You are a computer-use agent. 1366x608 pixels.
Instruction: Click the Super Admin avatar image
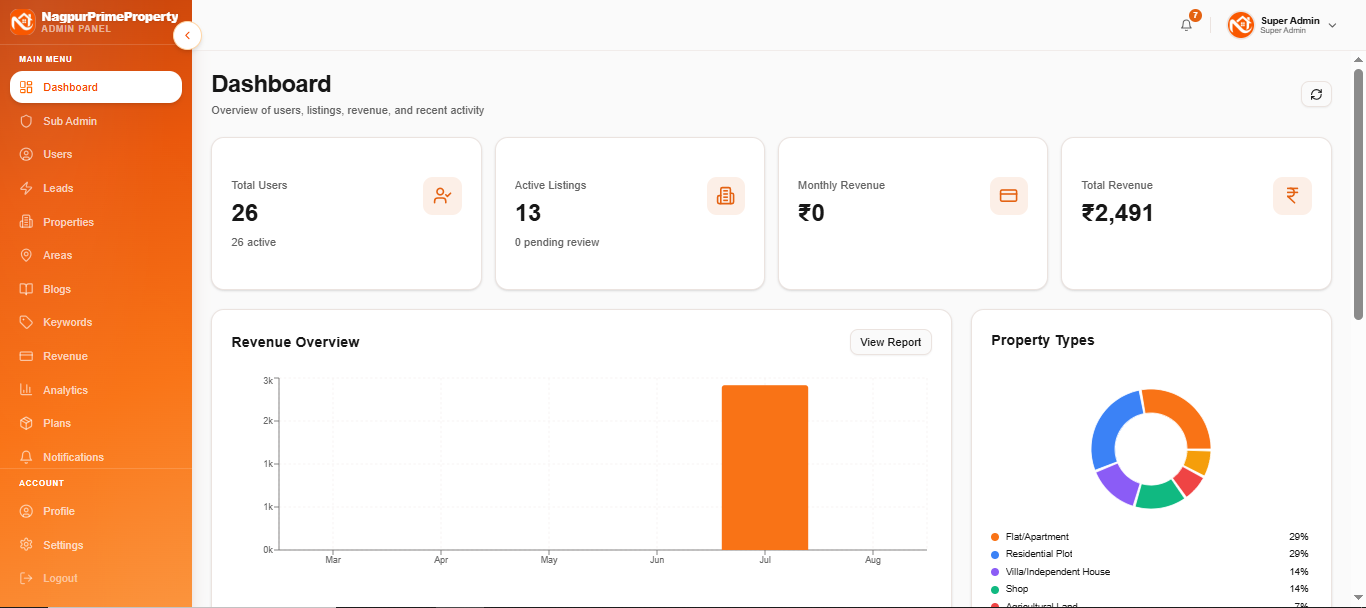pyautogui.click(x=1241, y=25)
